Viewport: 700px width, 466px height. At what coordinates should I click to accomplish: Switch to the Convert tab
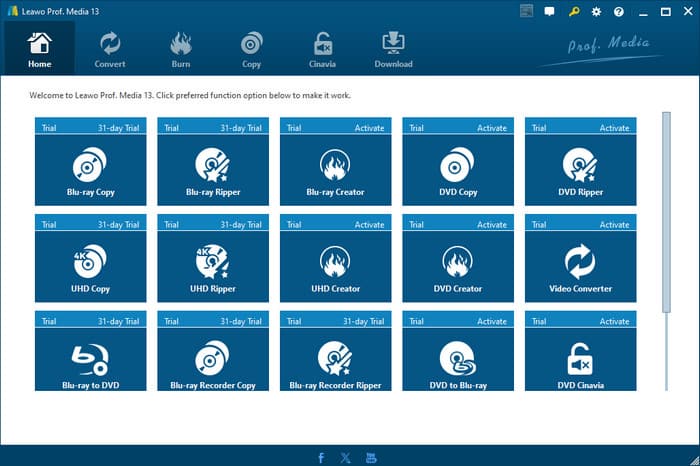[110, 50]
